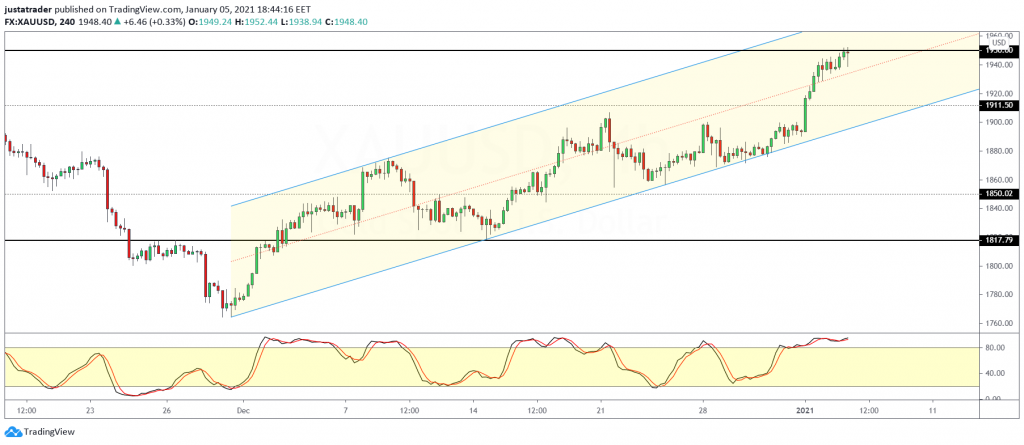Image resolution: width=1024 pixels, height=445 pixels.
Task: Click the 1850.02 price level label
Action: [1001, 193]
